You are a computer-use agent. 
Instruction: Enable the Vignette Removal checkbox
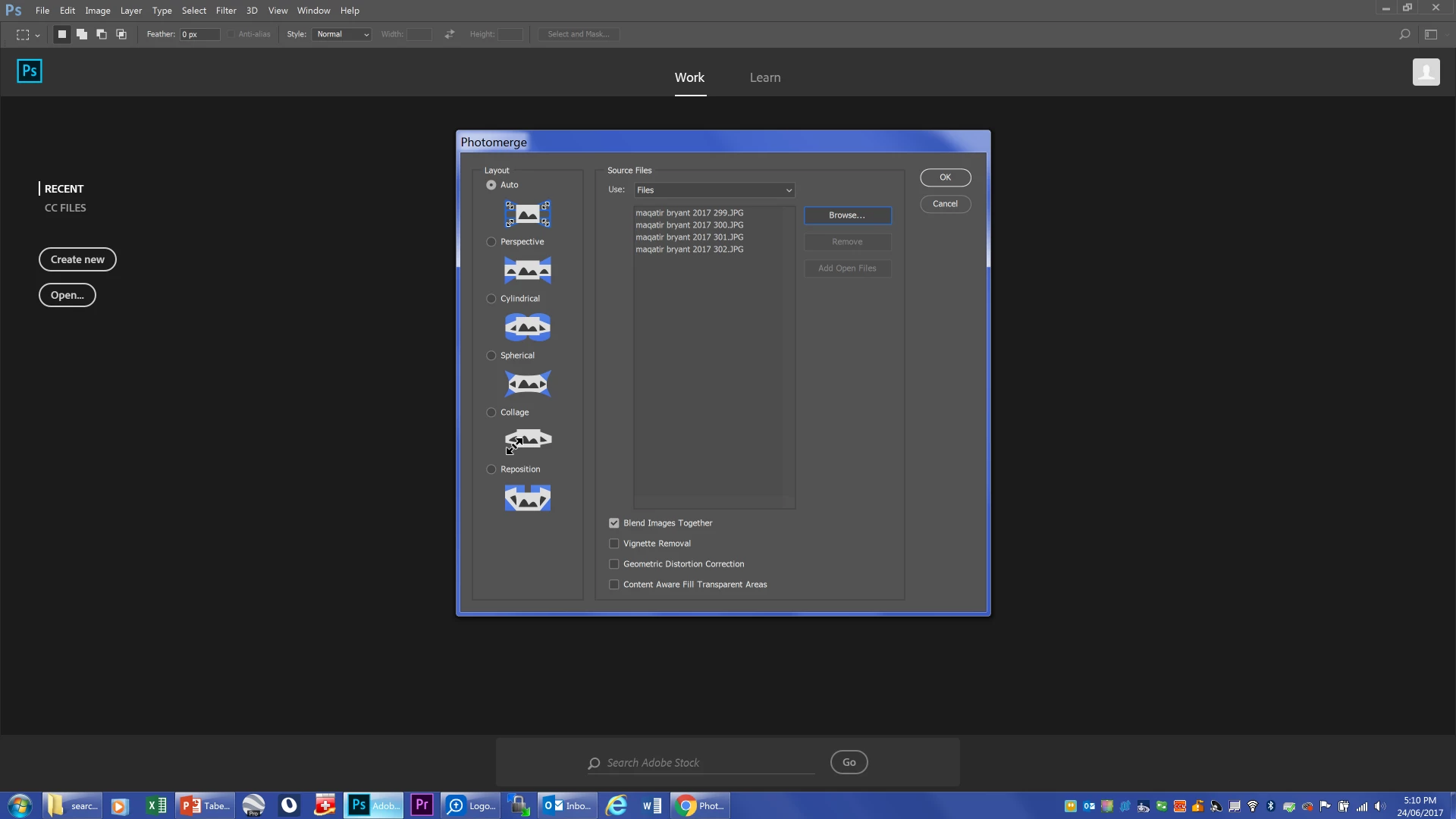(614, 544)
